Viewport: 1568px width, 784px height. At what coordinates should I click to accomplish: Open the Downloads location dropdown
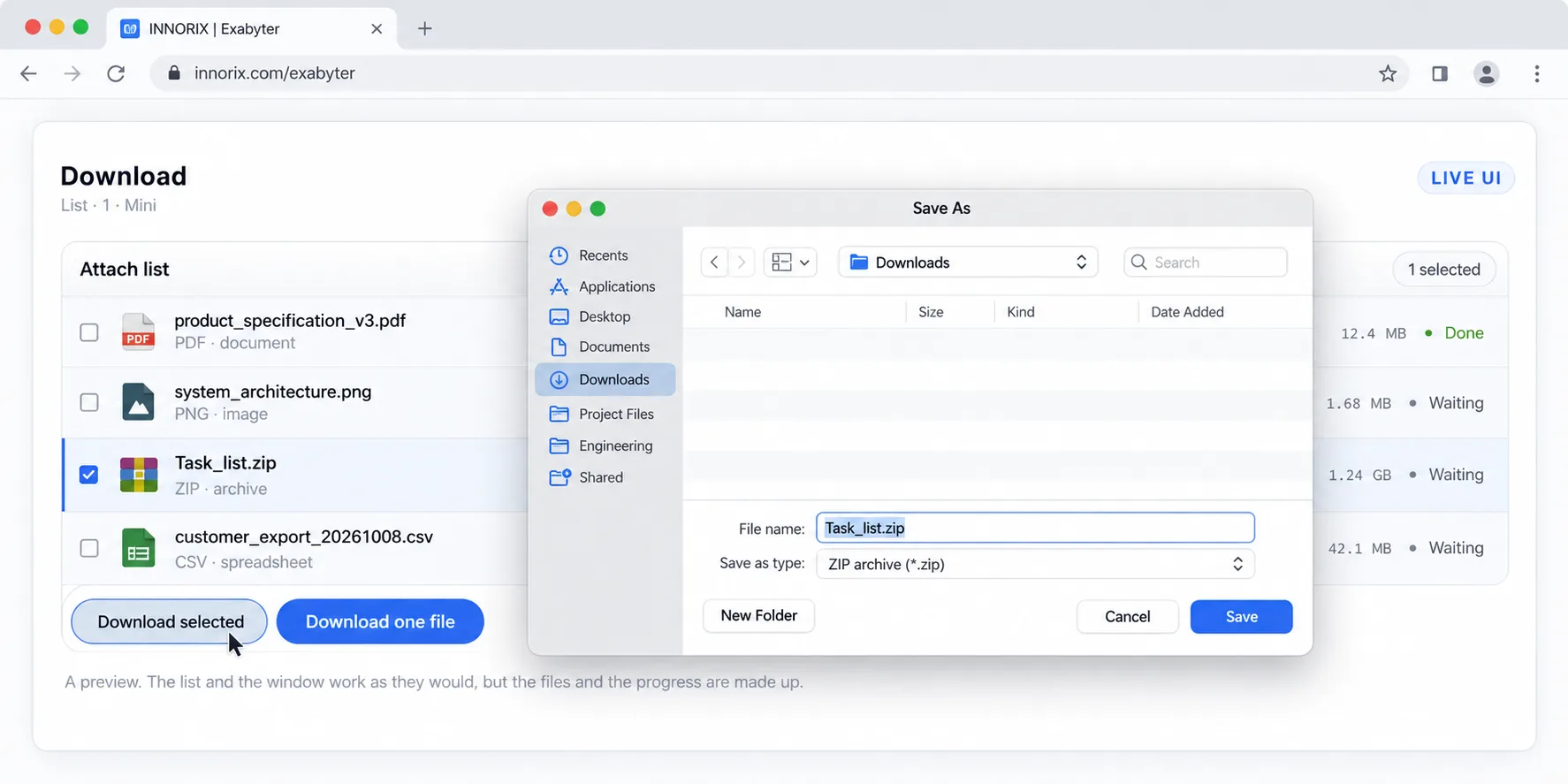coord(968,263)
